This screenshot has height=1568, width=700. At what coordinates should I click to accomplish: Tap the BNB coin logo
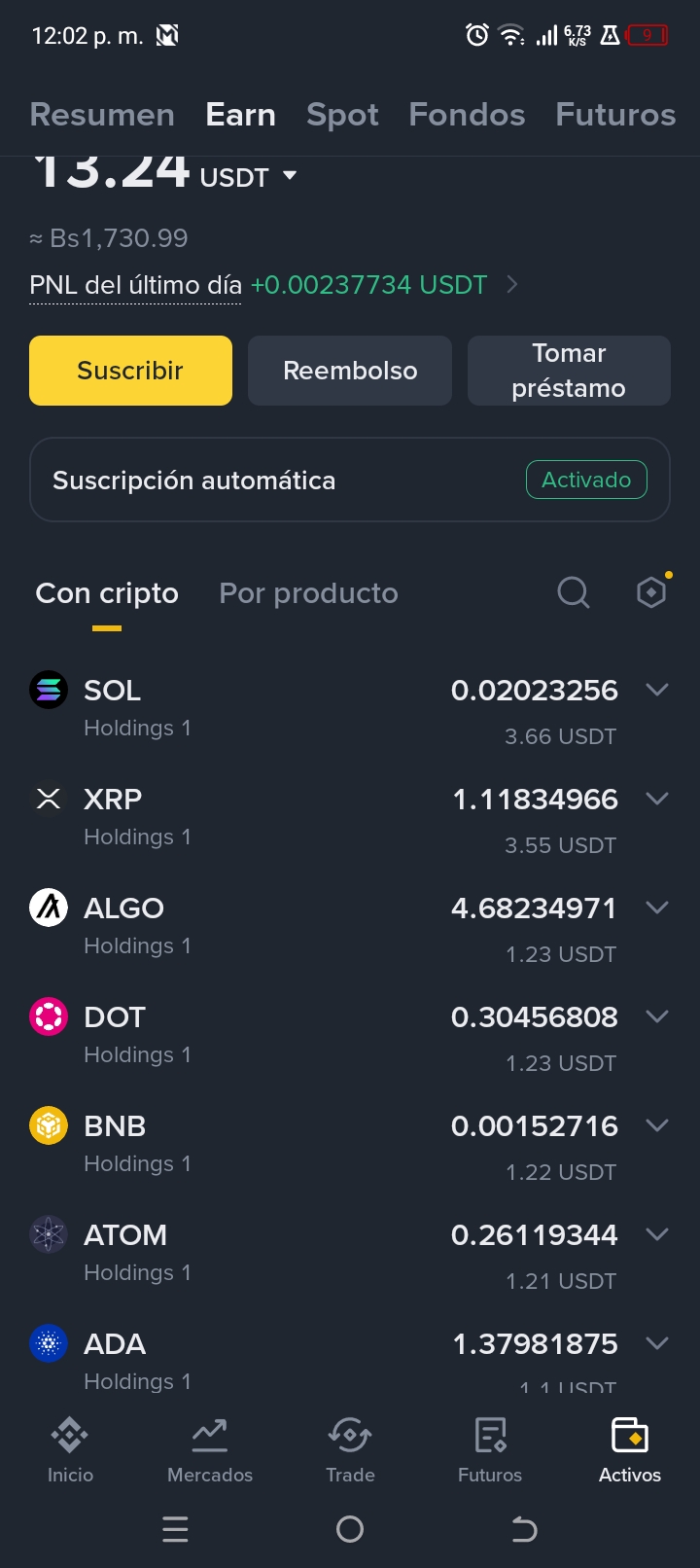(49, 1125)
